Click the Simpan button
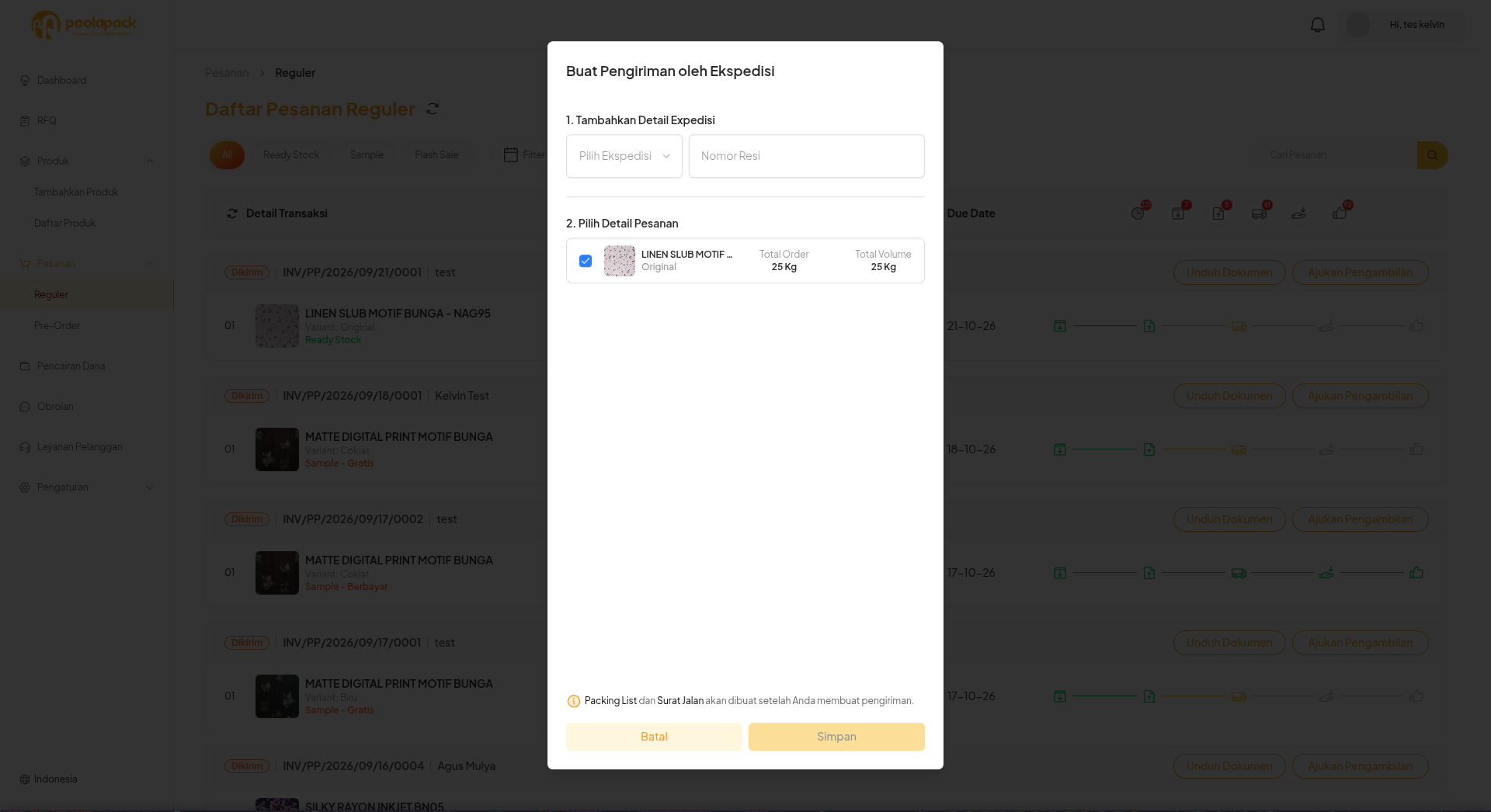Viewport: 1491px width, 812px height. [836, 737]
